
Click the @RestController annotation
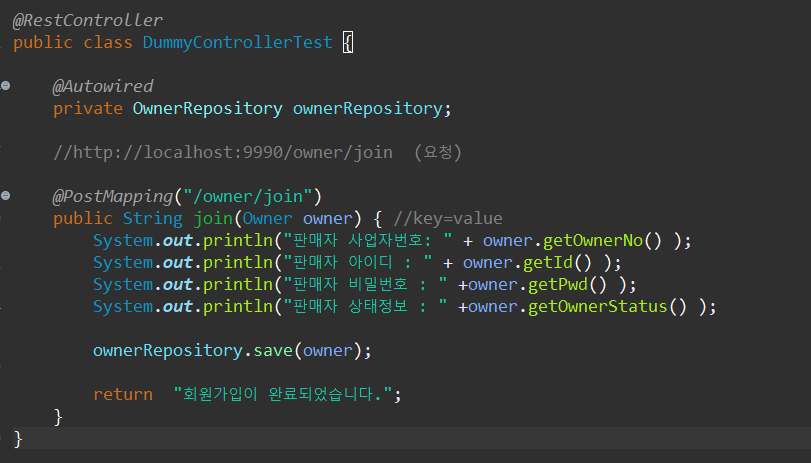[x=87, y=20]
